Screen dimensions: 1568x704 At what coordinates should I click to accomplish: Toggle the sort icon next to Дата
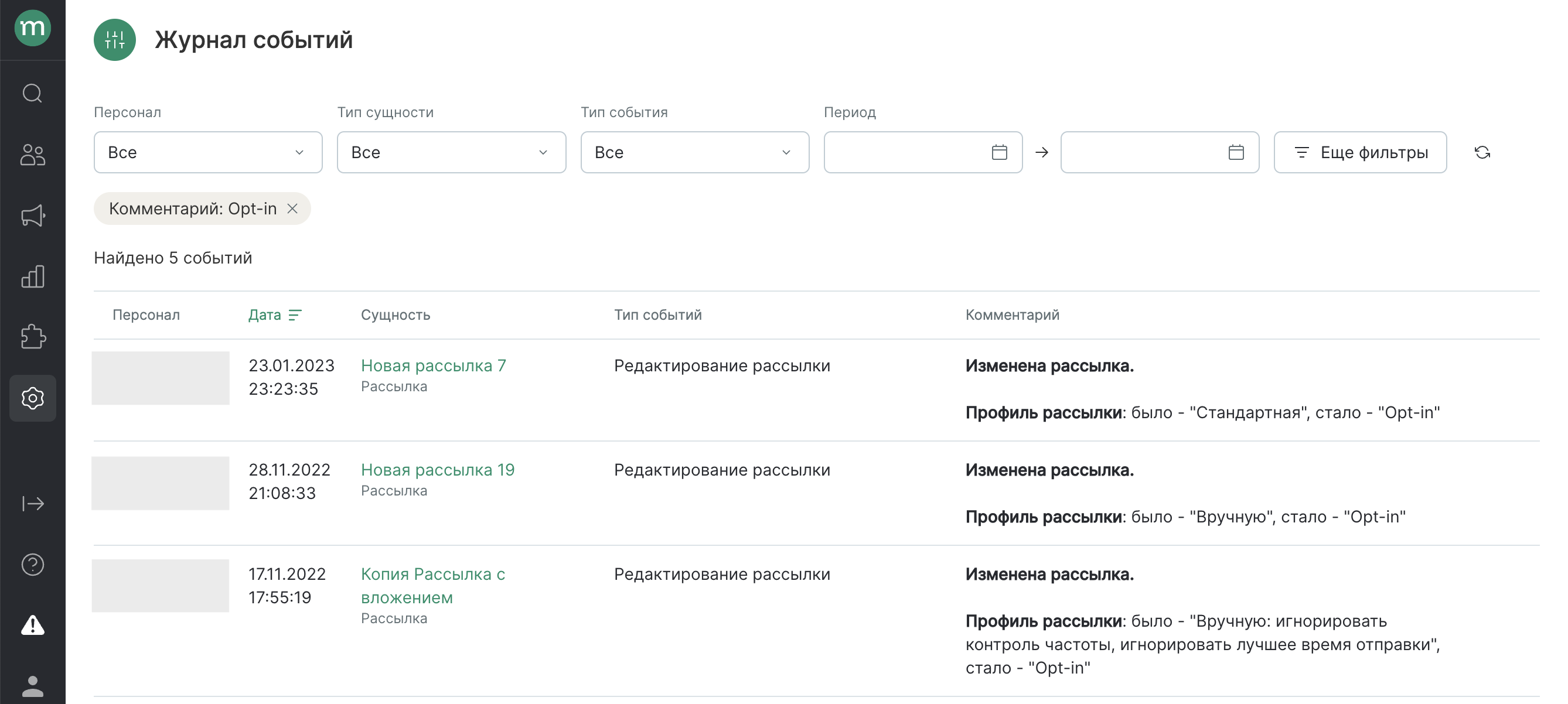pos(295,315)
